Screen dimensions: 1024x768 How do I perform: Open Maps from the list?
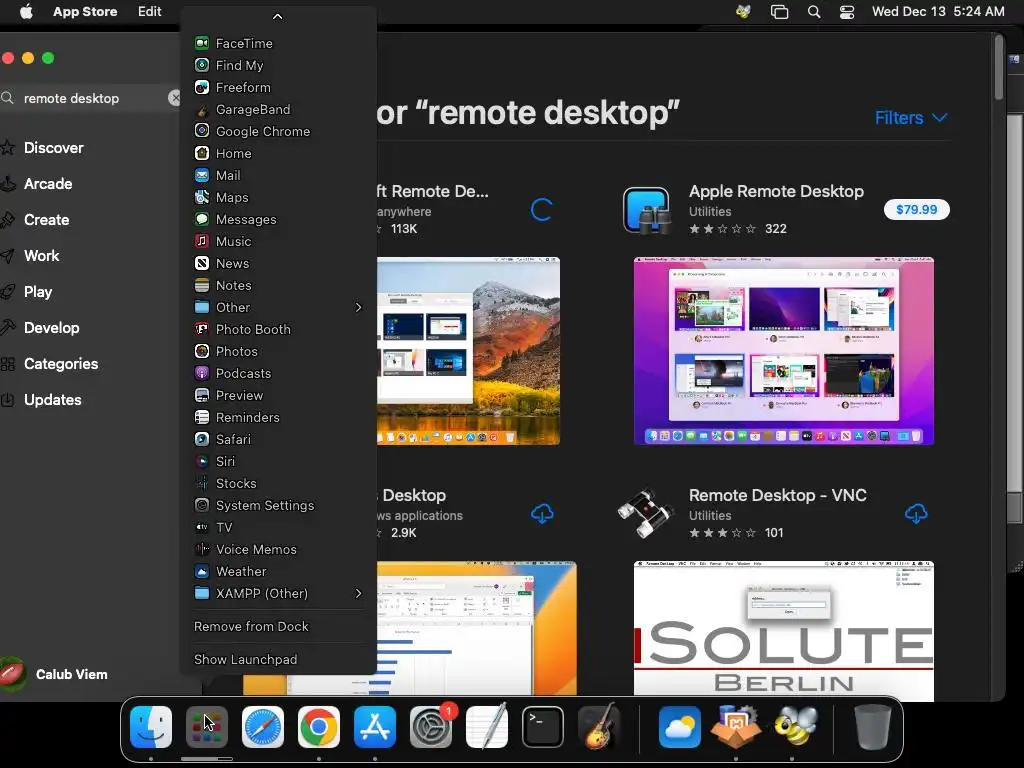278,197
